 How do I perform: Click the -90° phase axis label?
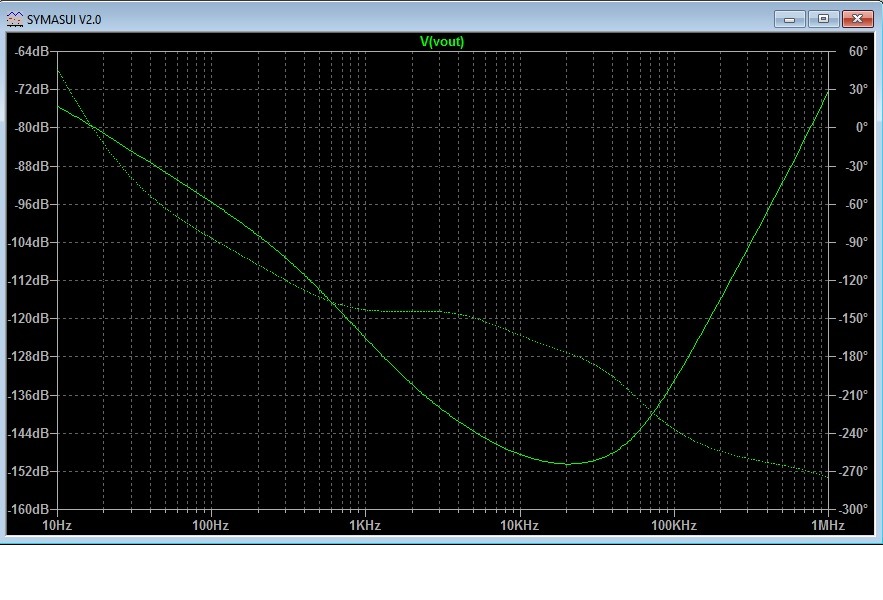(x=857, y=242)
